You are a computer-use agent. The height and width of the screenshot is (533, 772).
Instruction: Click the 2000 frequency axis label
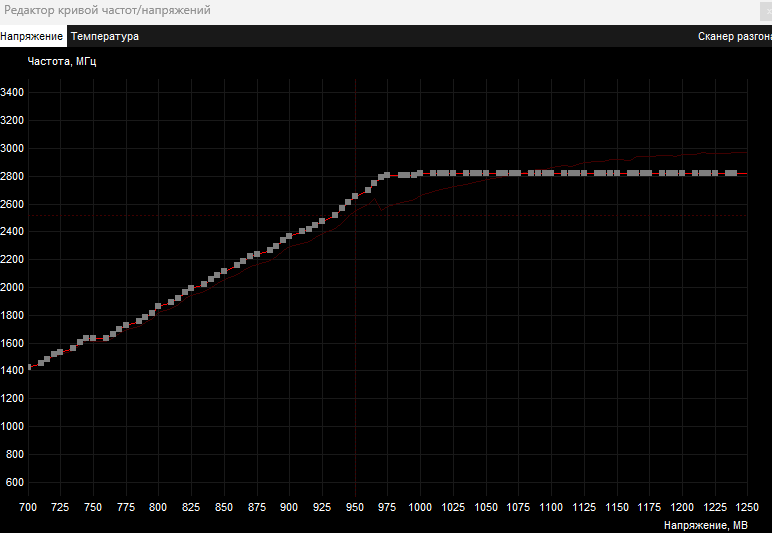click(12, 287)
